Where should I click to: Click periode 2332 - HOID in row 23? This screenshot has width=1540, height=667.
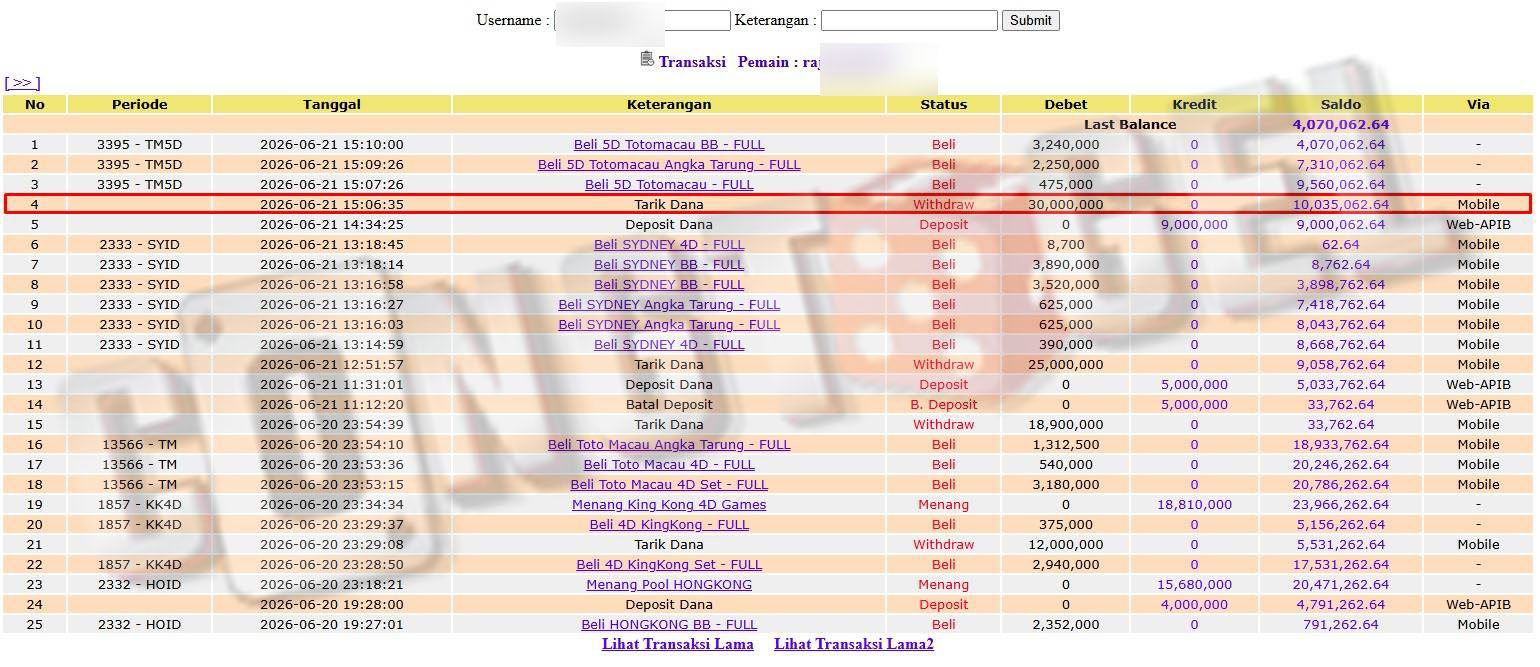pos(140,584)
